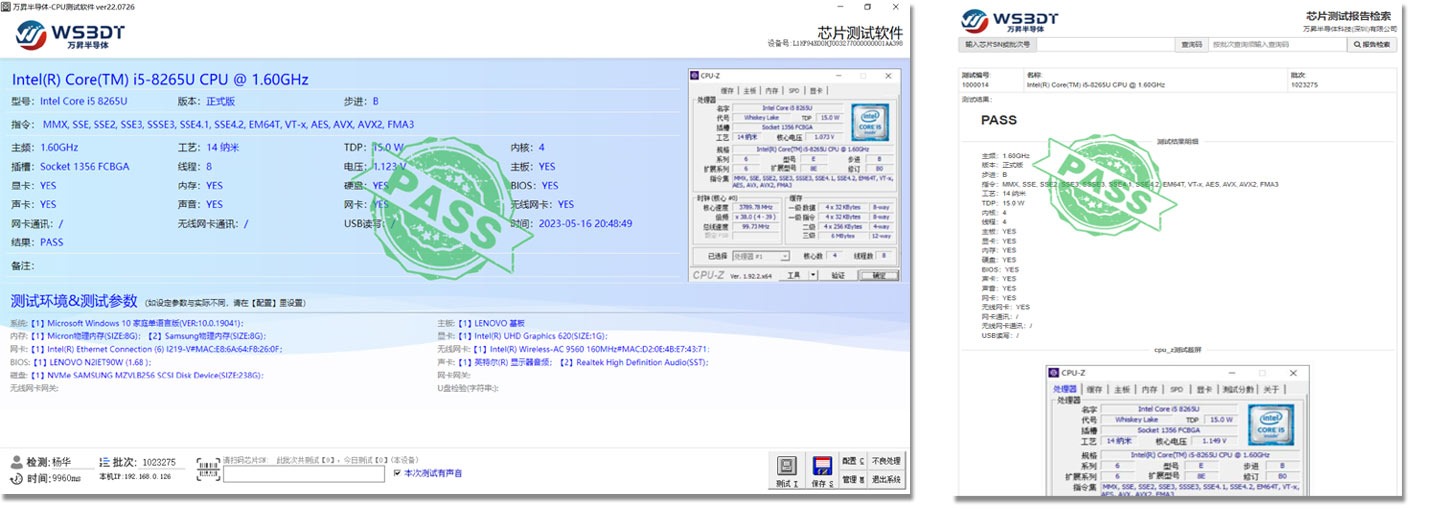Click the 输入芯片SN或批次号 button

tap(996, 44)
